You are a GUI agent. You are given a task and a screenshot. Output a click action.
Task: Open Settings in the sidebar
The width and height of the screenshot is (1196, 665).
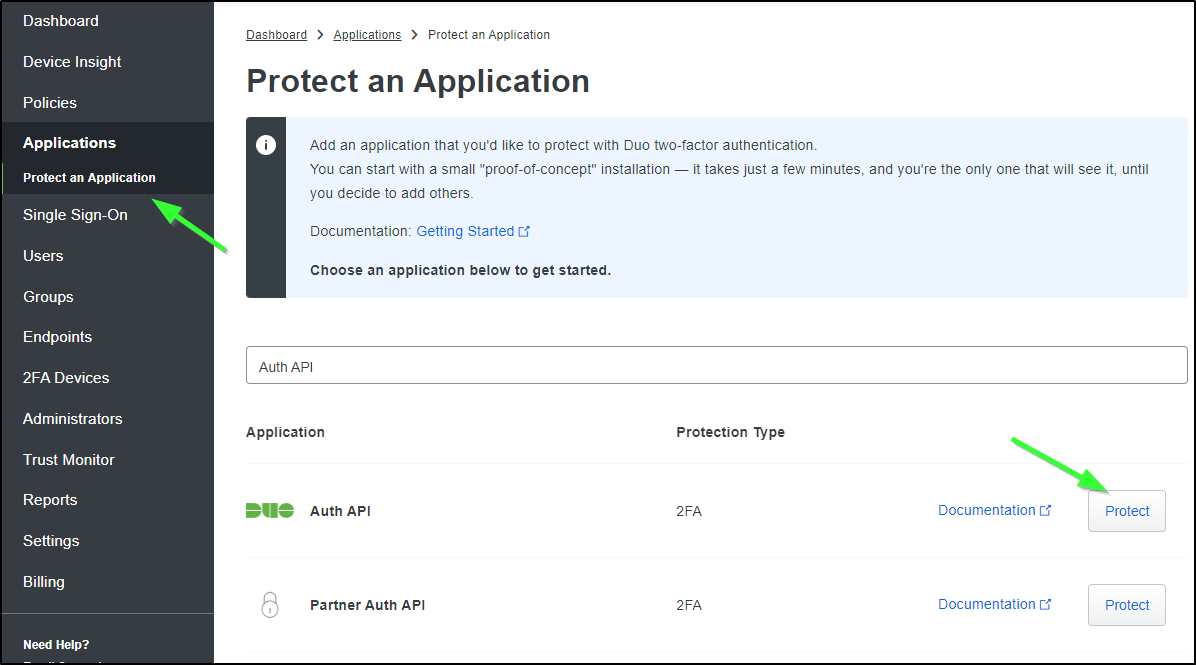click(x=51, y=541)
